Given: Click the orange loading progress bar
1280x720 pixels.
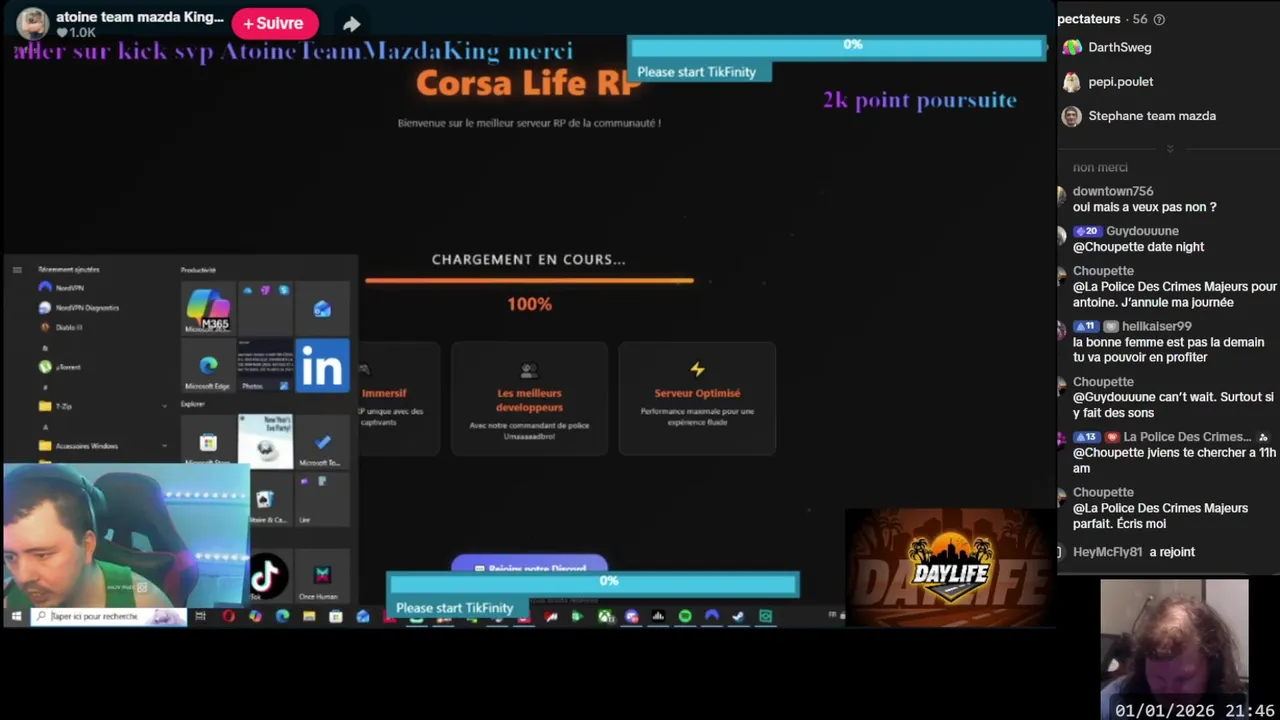Looking at the screenshot, I should click(529, 281).
